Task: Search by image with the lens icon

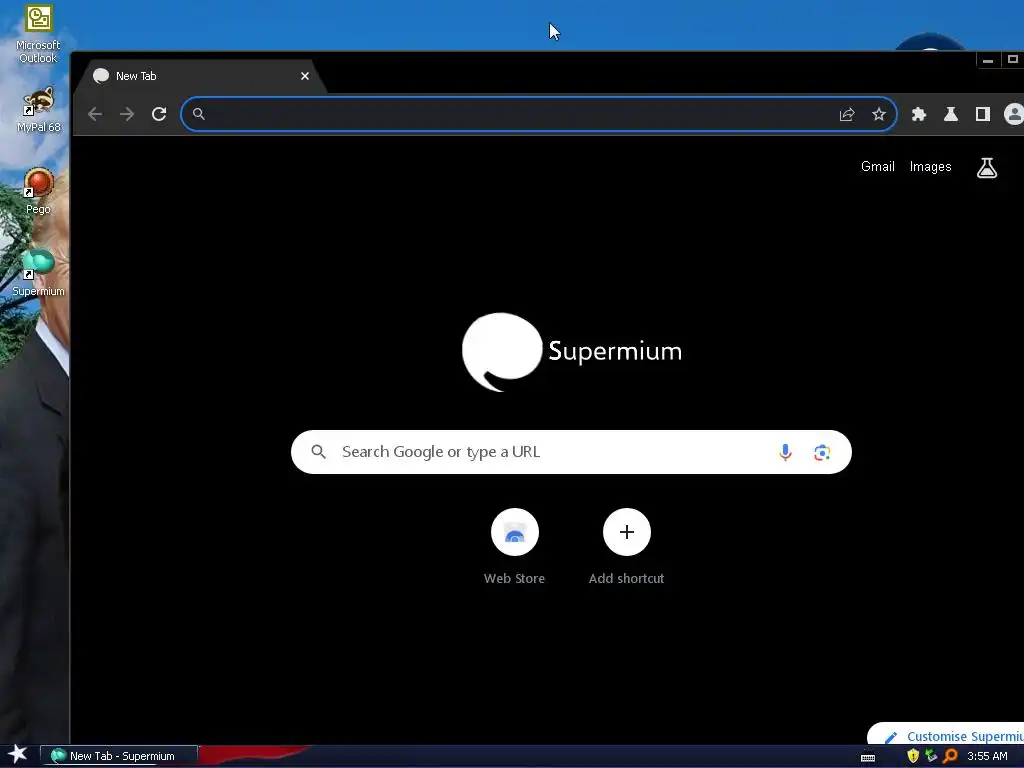Action: pos(822,452)
